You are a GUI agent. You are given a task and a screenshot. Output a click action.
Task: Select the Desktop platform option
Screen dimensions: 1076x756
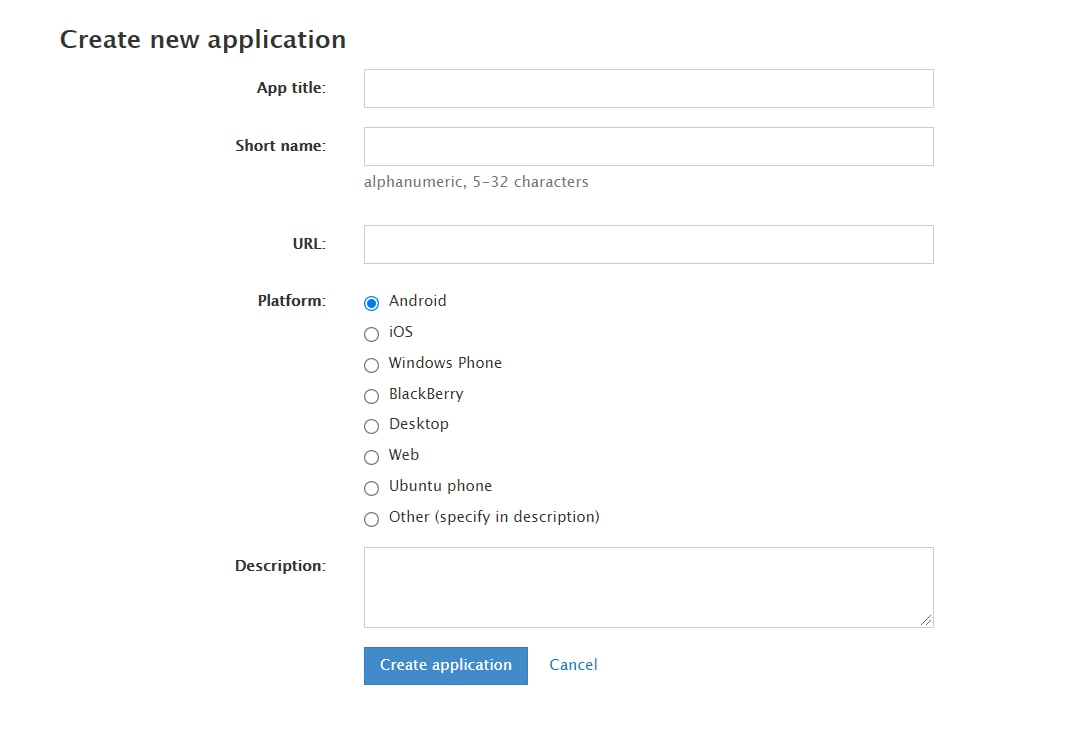click(371, 427)
